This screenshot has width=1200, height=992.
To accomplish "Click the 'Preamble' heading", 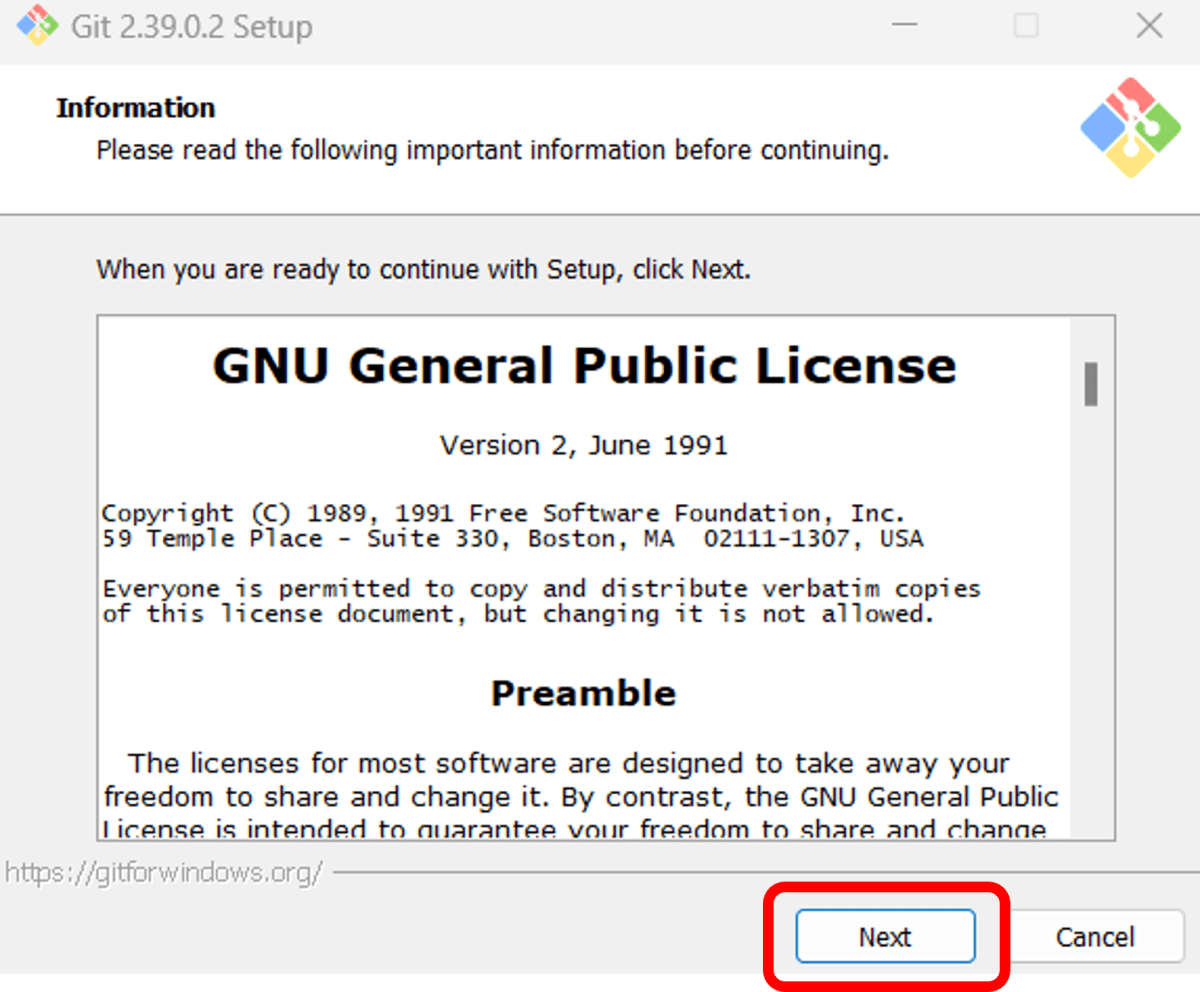I will 584,693.
